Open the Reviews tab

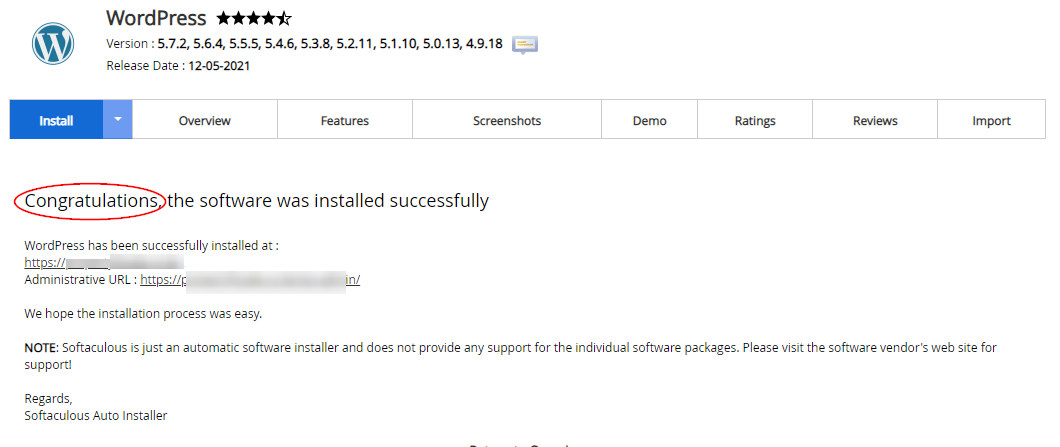875,120
